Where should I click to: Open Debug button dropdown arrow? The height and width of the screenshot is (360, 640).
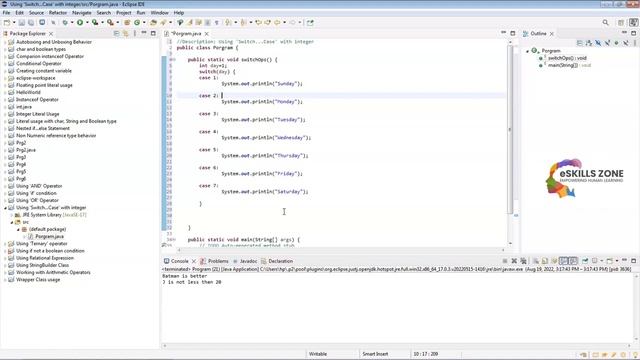72,22
